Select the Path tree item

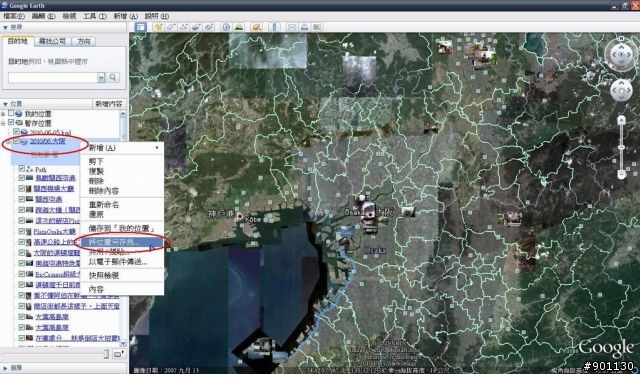[x=41, y=169]
